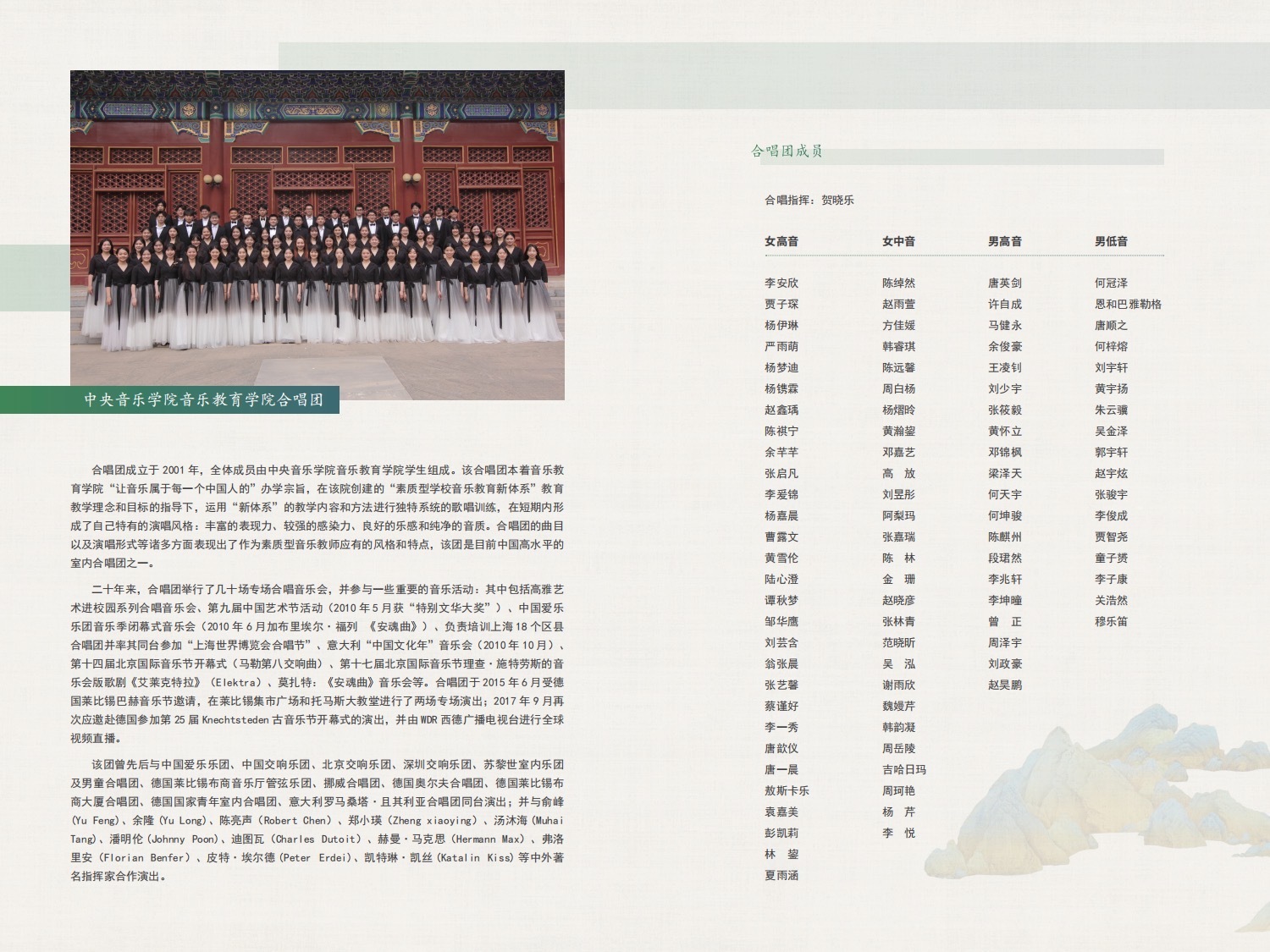Click the name 李安欣 in soprano list

click(781, 283)
